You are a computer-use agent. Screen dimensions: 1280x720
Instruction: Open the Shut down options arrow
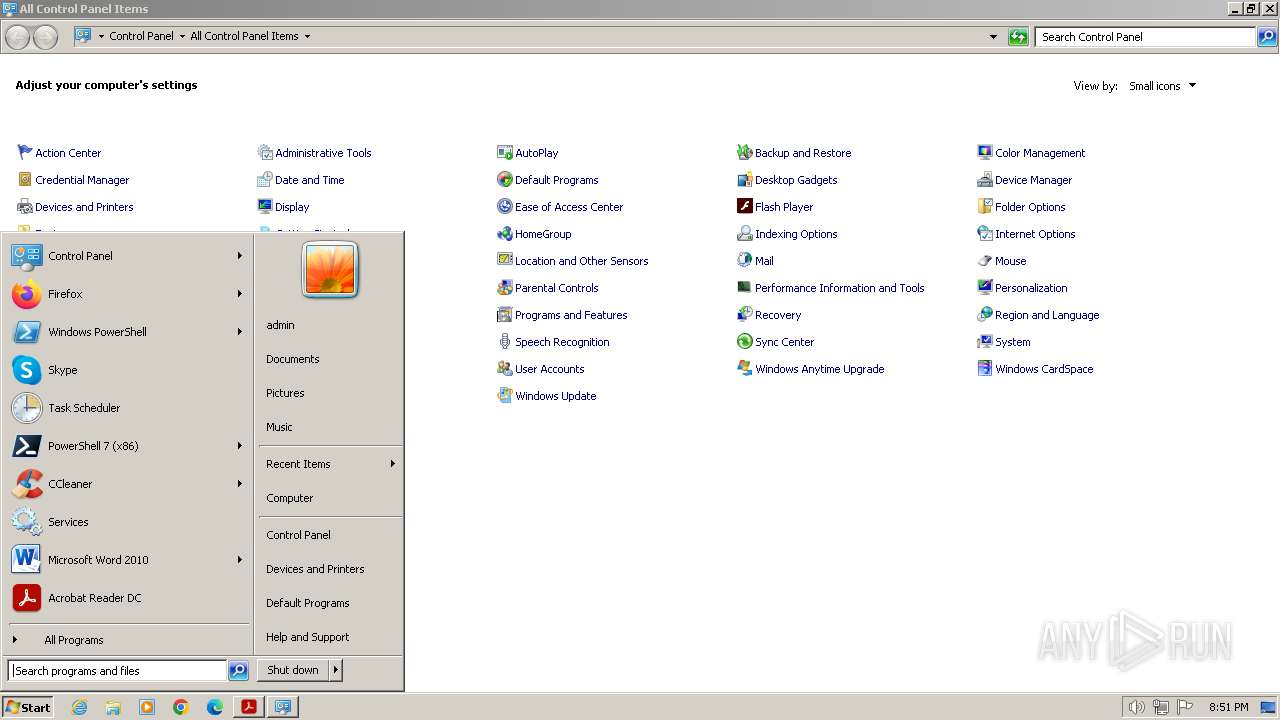point(336,670)
